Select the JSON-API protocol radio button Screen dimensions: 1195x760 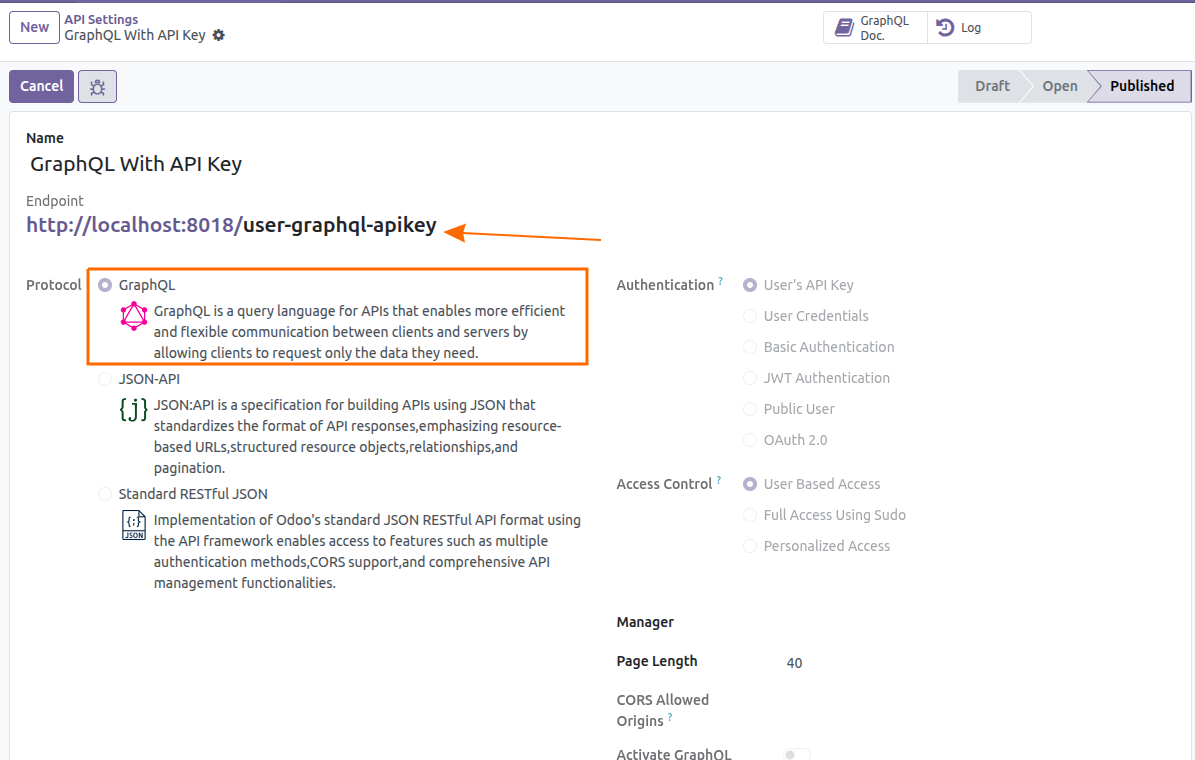coord(105,379)
